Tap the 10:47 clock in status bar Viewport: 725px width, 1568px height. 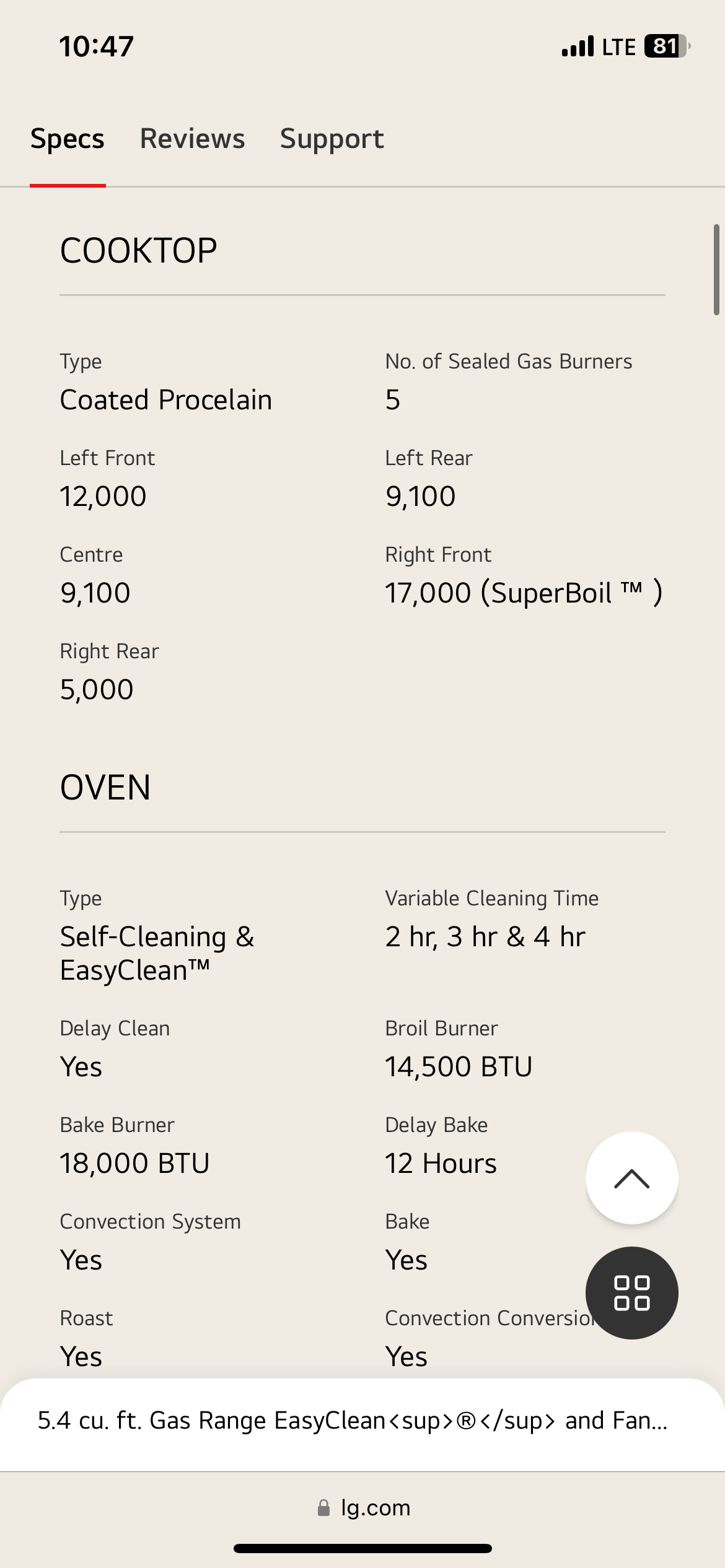[97, 46]
